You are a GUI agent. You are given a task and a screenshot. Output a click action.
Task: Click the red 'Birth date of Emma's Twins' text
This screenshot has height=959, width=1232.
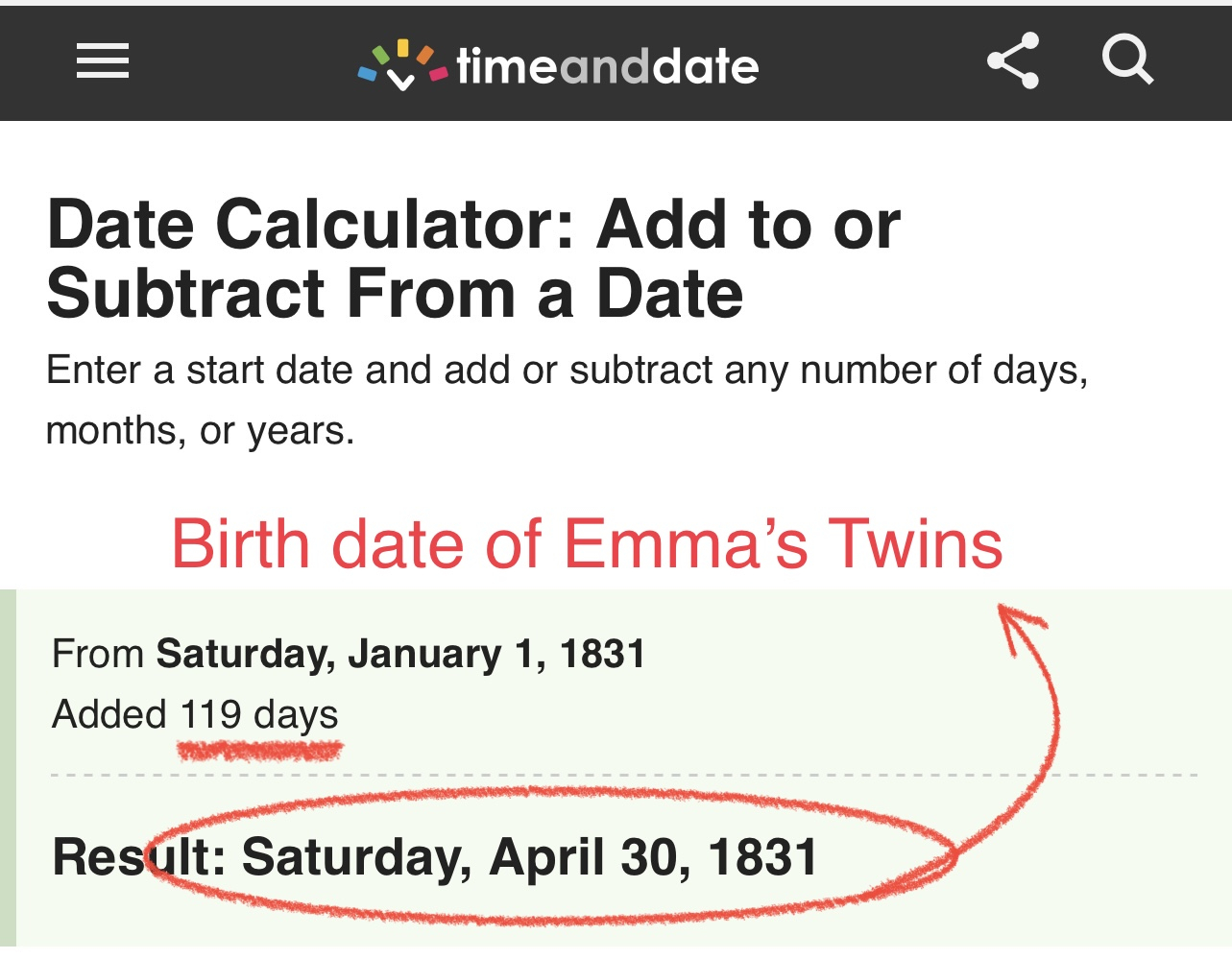point(587,544)
